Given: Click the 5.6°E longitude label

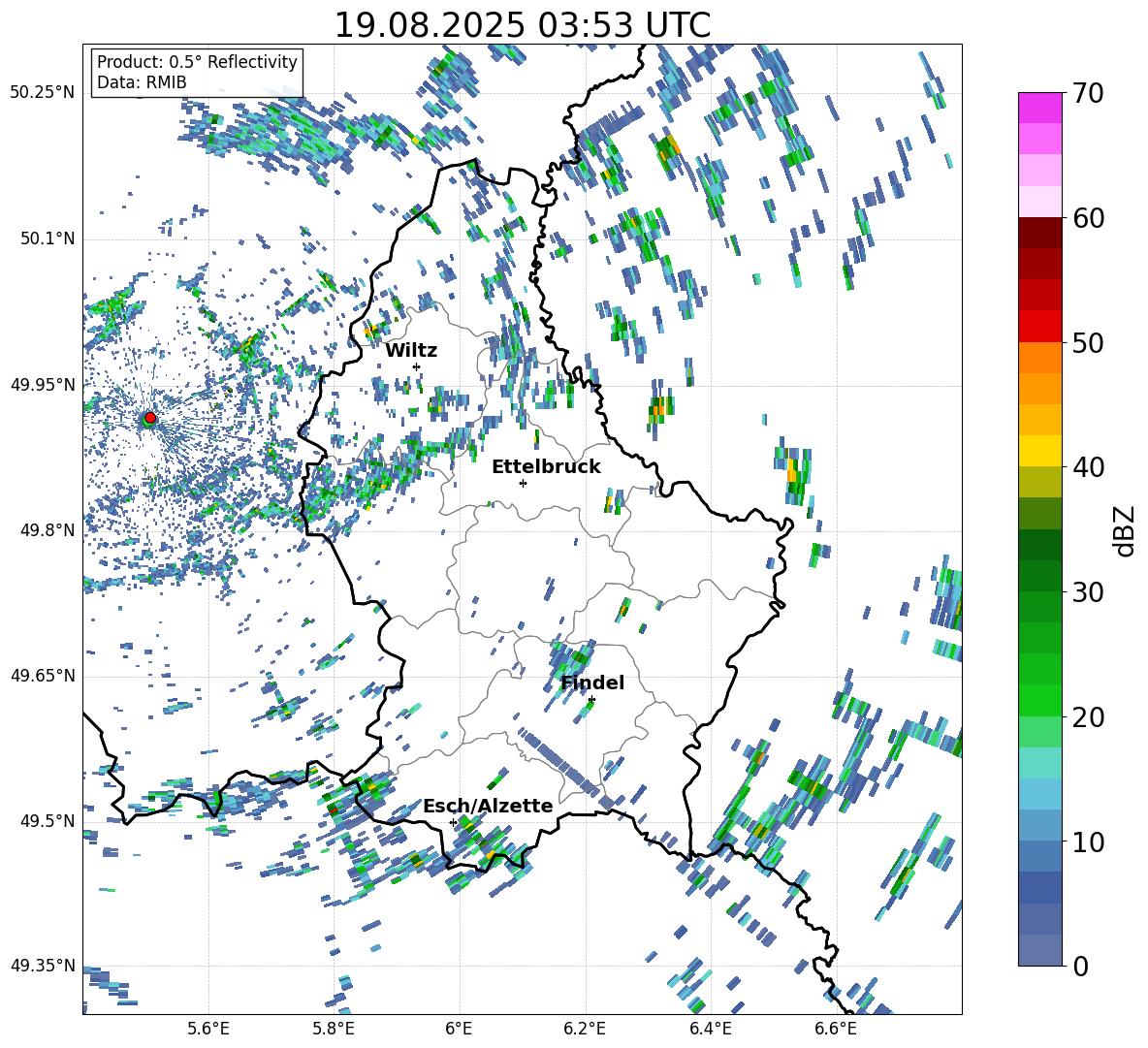Looking at the screenshot, I should [208, 1029].
